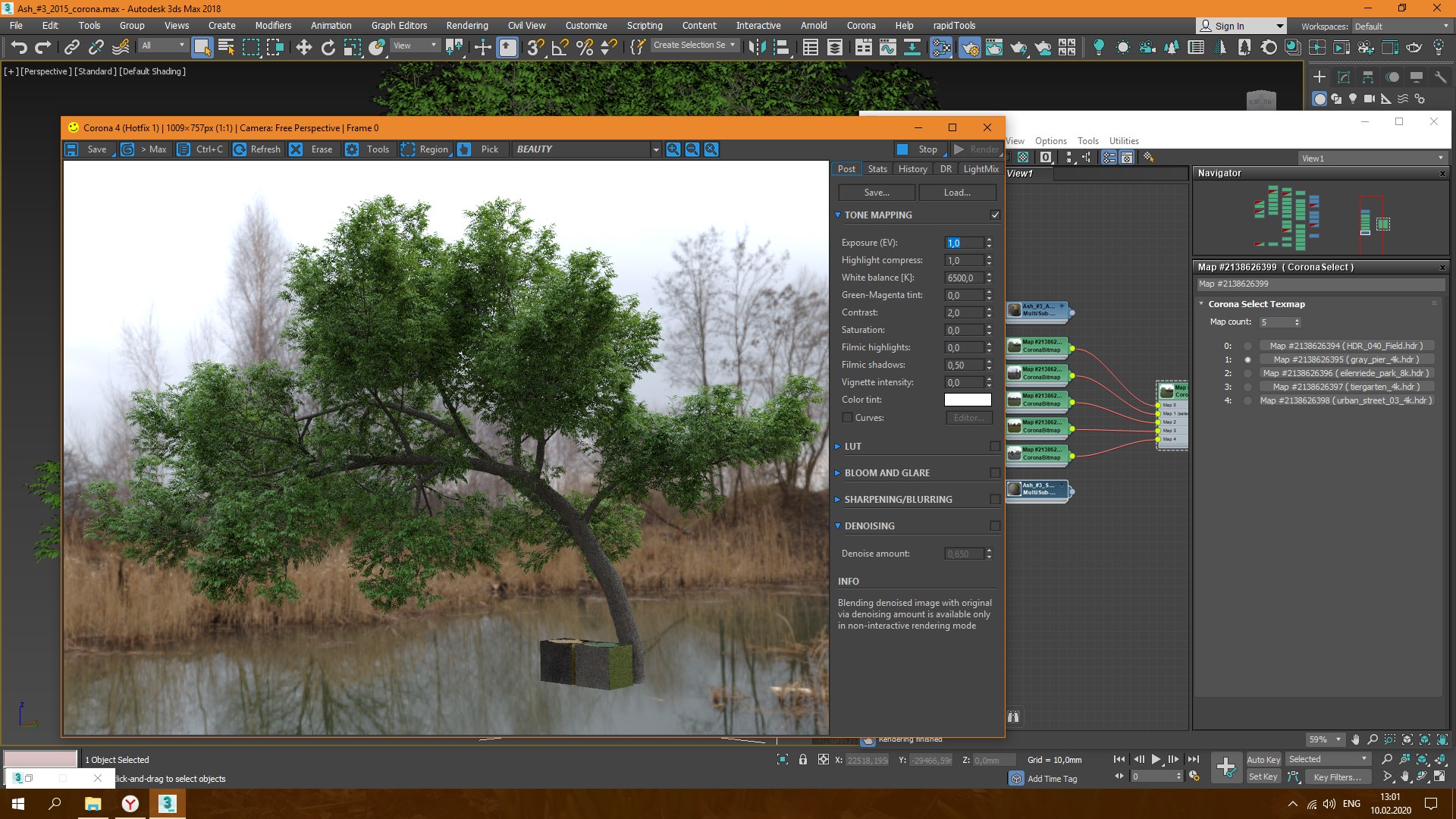Image resolution: width=1456 pixels, height=819 pixels.
Task: Enable the Bloom and Glare checkbox
Action: [x=995, y=473]
